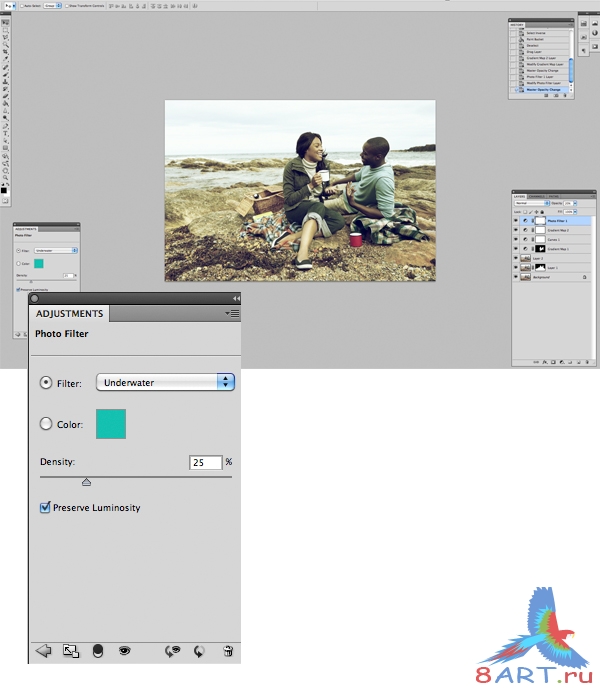
Task: Switch to the Channels tab
Action: [x=536, y=196]
